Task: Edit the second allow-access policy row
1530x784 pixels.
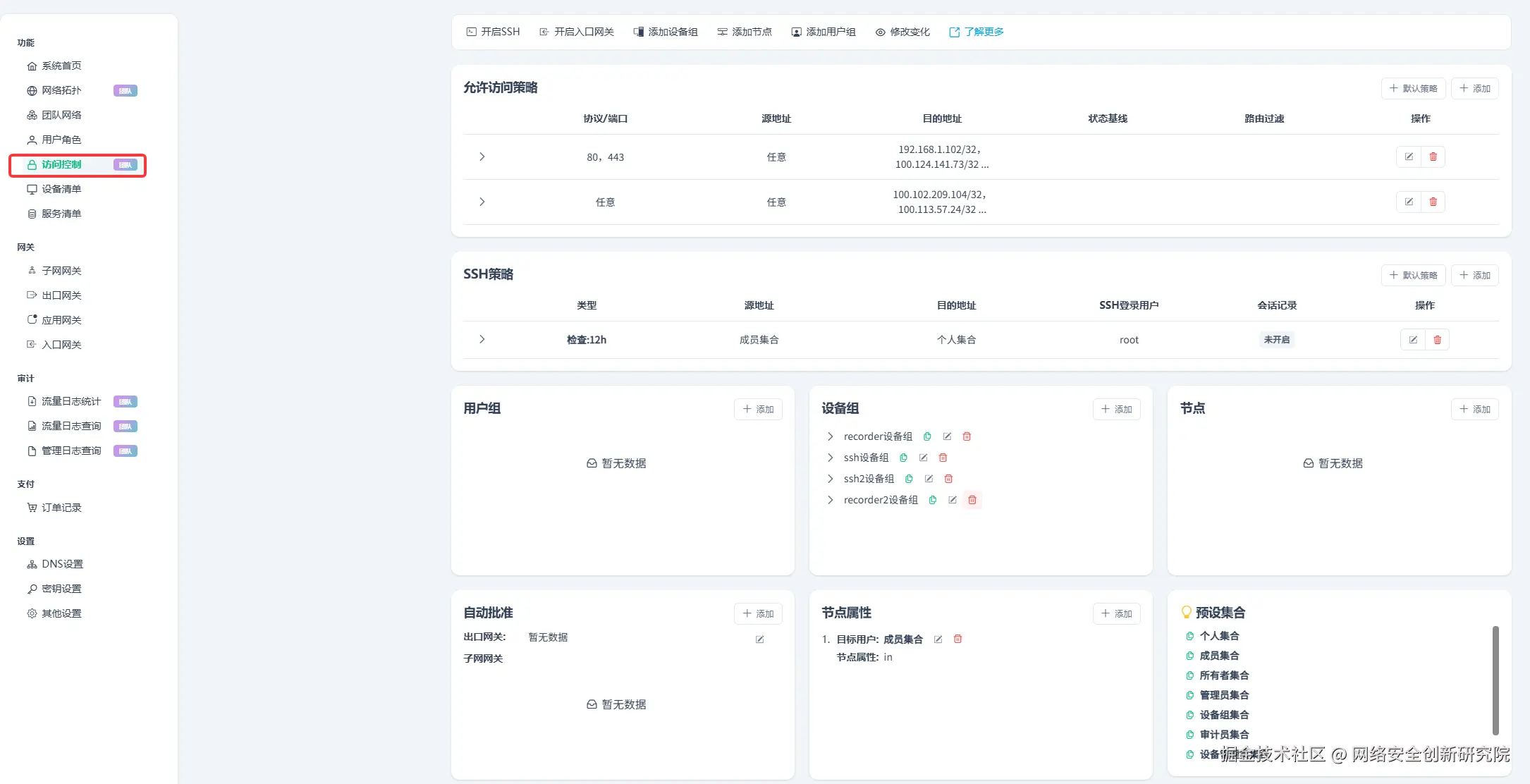Action: coord(1408,202)
